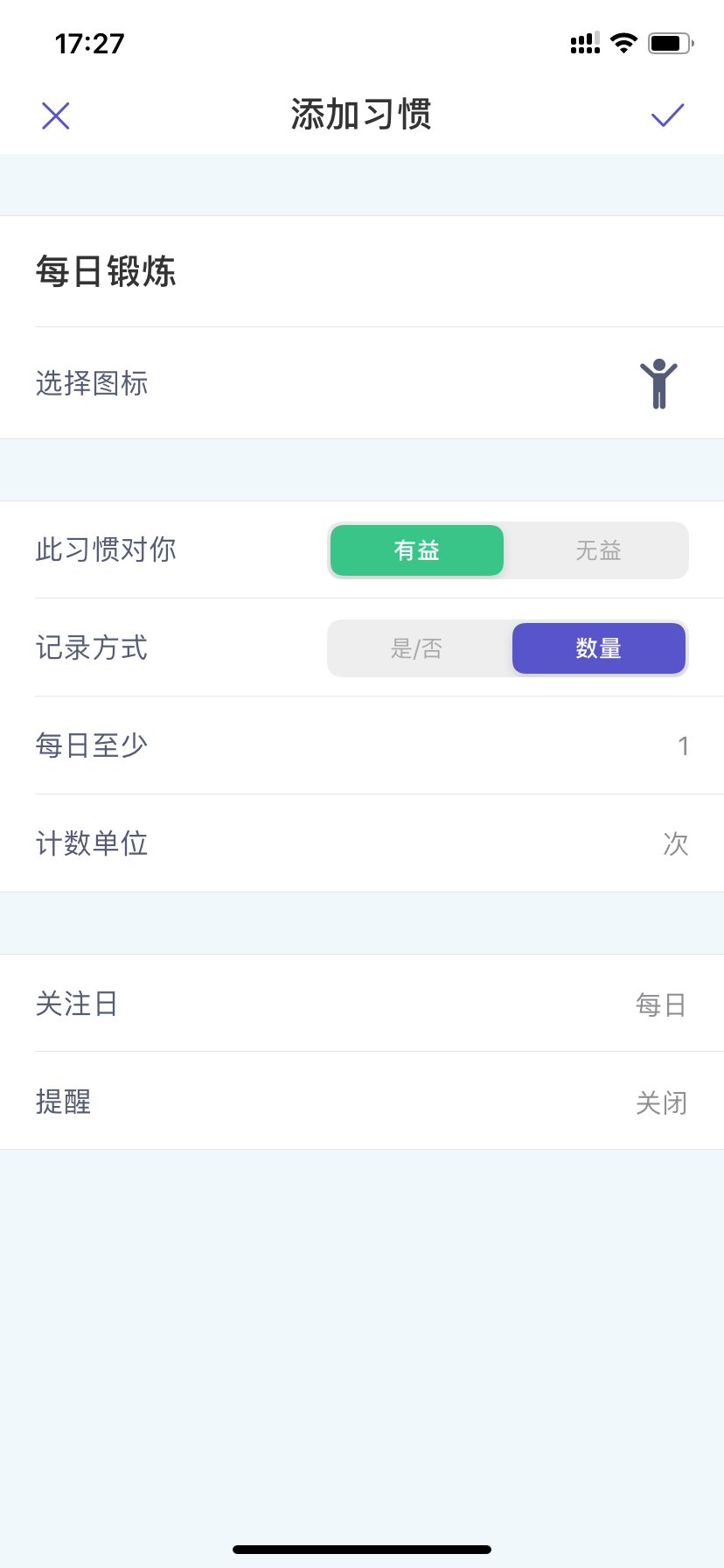
Task: Switch record mode to 是/否
Action: click(417, 648)
